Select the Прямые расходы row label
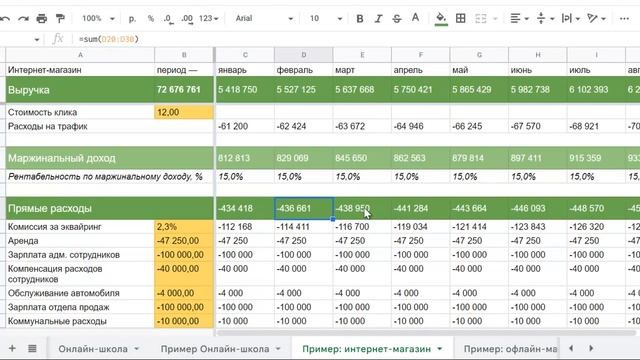This screenshot has width=640, height=360. 80,208
